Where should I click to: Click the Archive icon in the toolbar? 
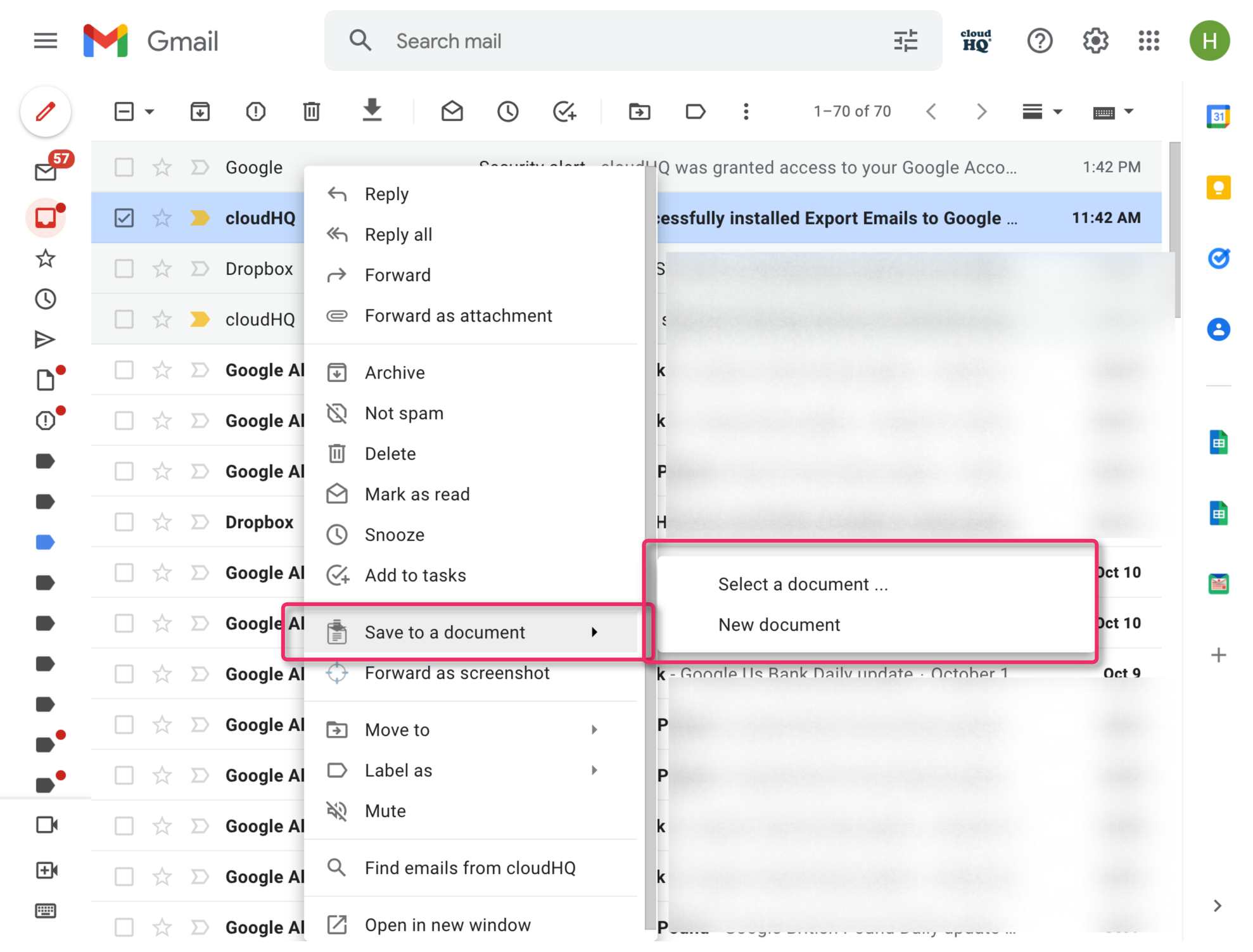200,112
